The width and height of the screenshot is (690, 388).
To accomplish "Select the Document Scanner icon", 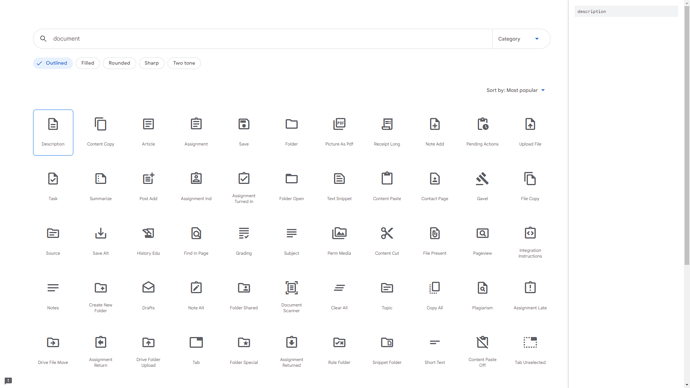I will pyautogui.click(x=292, y=288).
